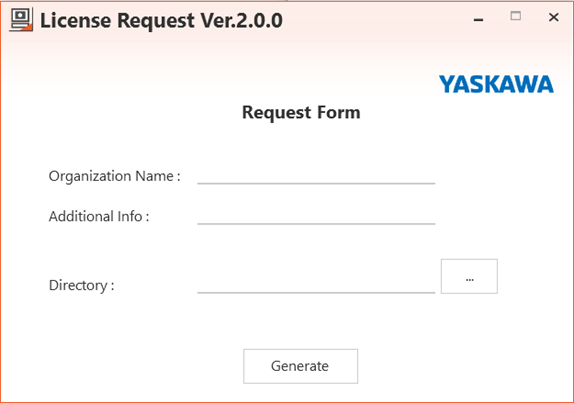Focus the Additional Info text field

click(316, 216)
